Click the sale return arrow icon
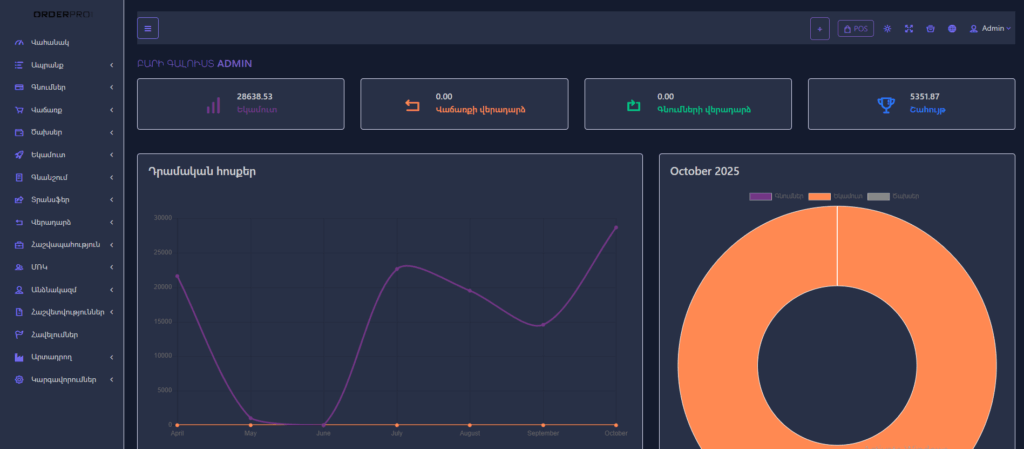1024x449 pixels. pos(412,104)
